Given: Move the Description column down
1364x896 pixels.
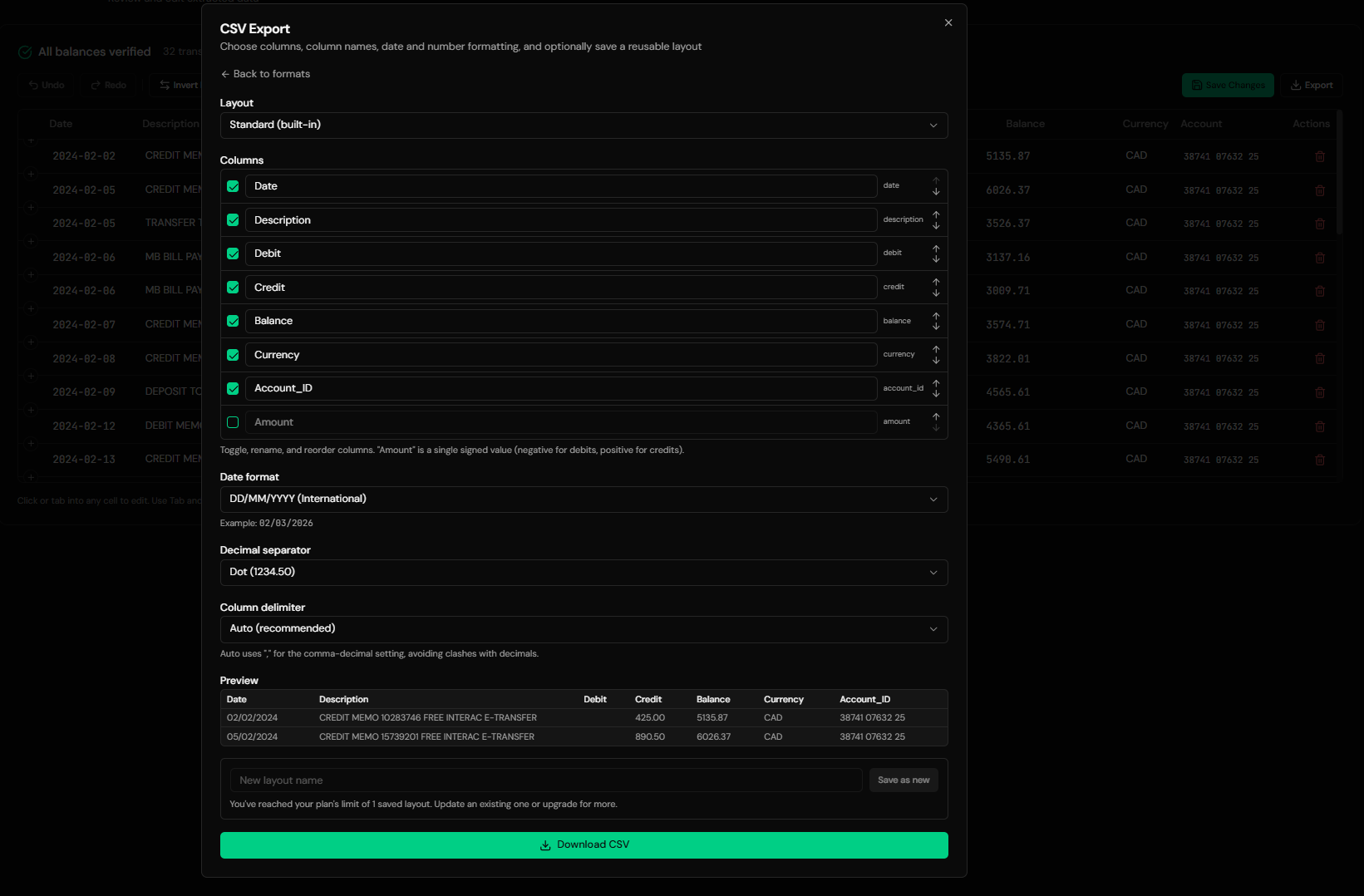Looking at the screenshot, I should pos(936,225).
